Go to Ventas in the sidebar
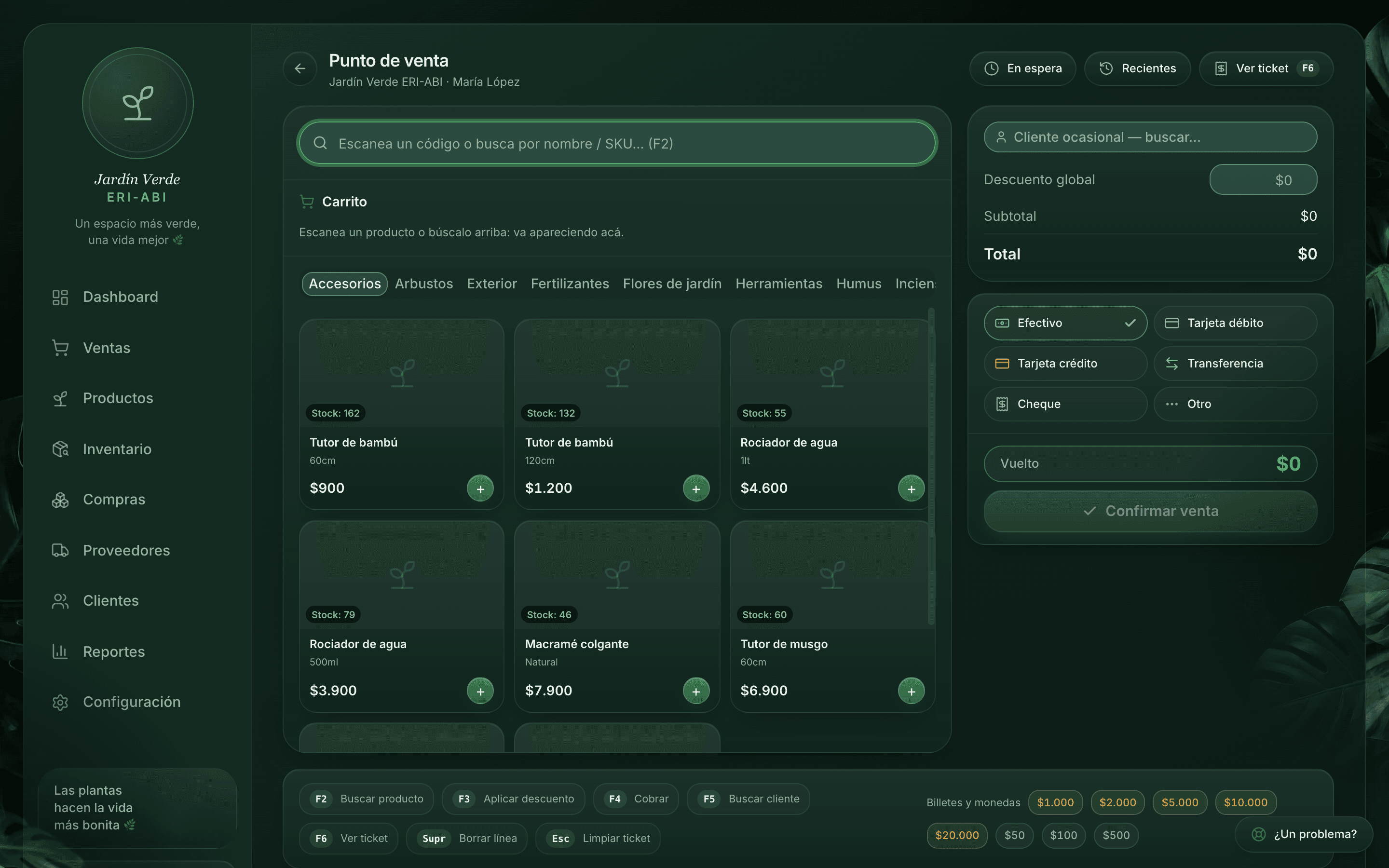The width and height of the screenshot is (1389, 868). point(138,348)
